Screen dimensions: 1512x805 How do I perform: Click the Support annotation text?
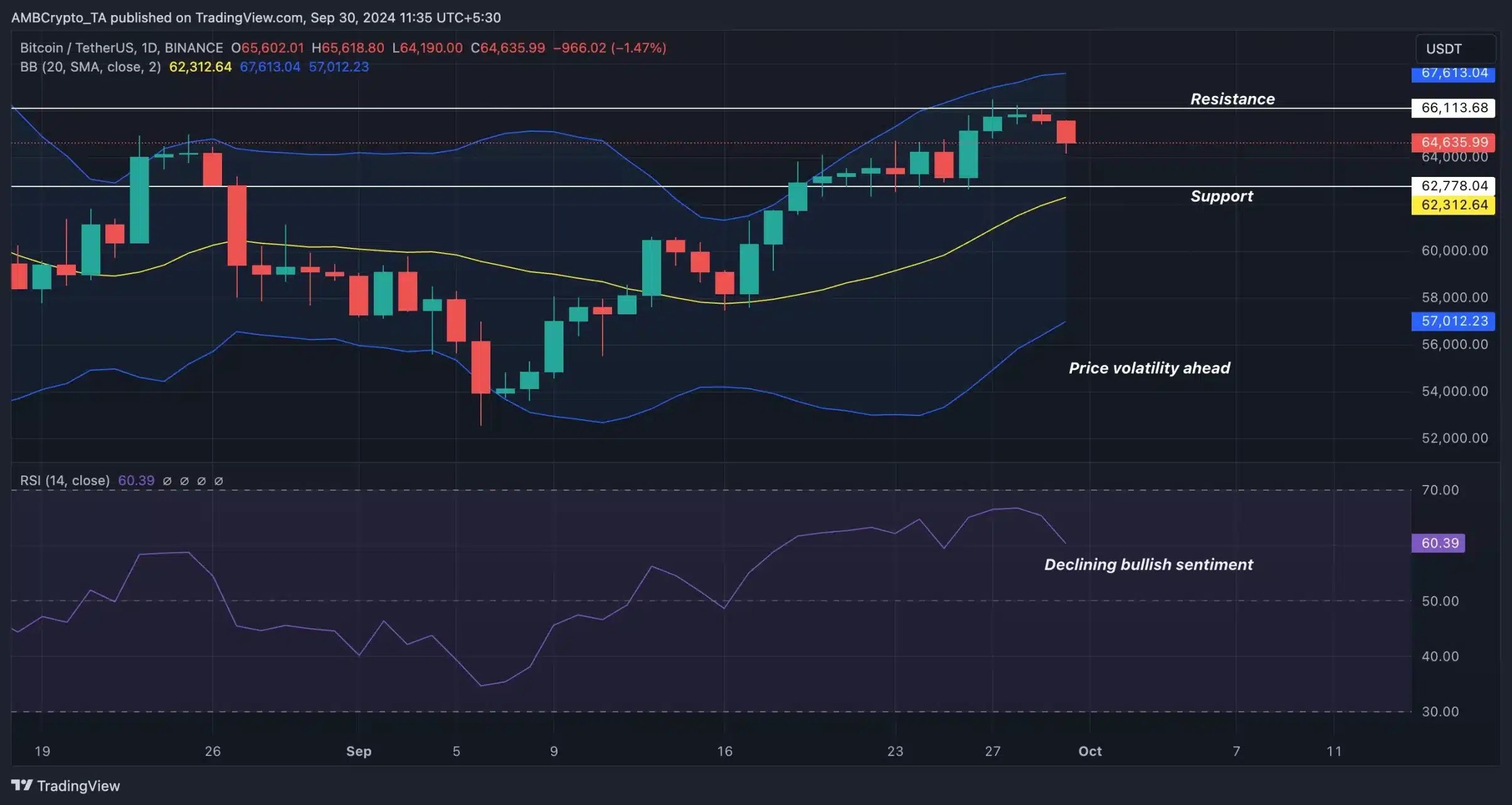tap(1222, 196)
